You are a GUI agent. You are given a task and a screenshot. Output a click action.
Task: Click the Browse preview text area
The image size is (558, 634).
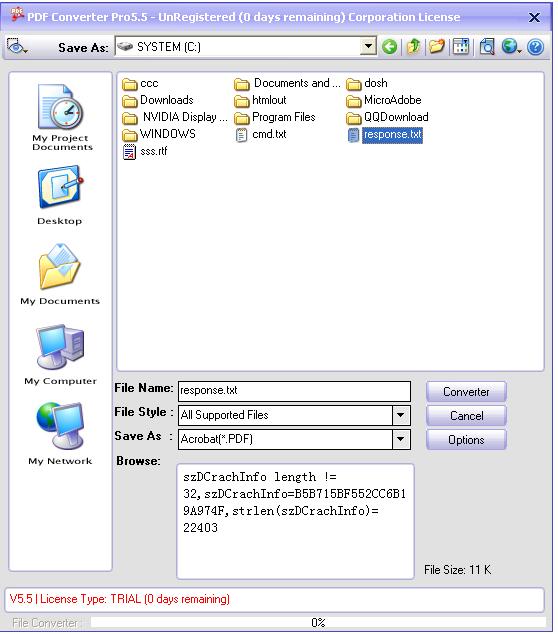tap(295, 521)
